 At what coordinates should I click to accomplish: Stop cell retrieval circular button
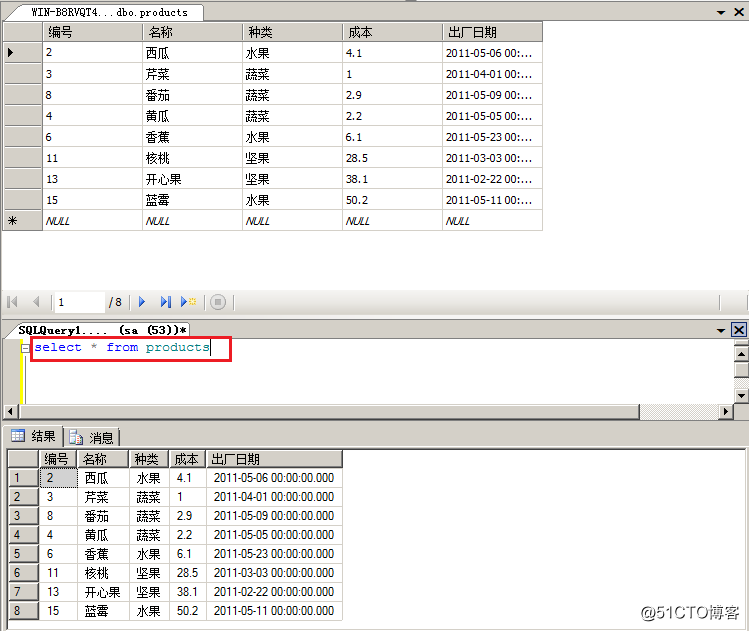point(218,302)
